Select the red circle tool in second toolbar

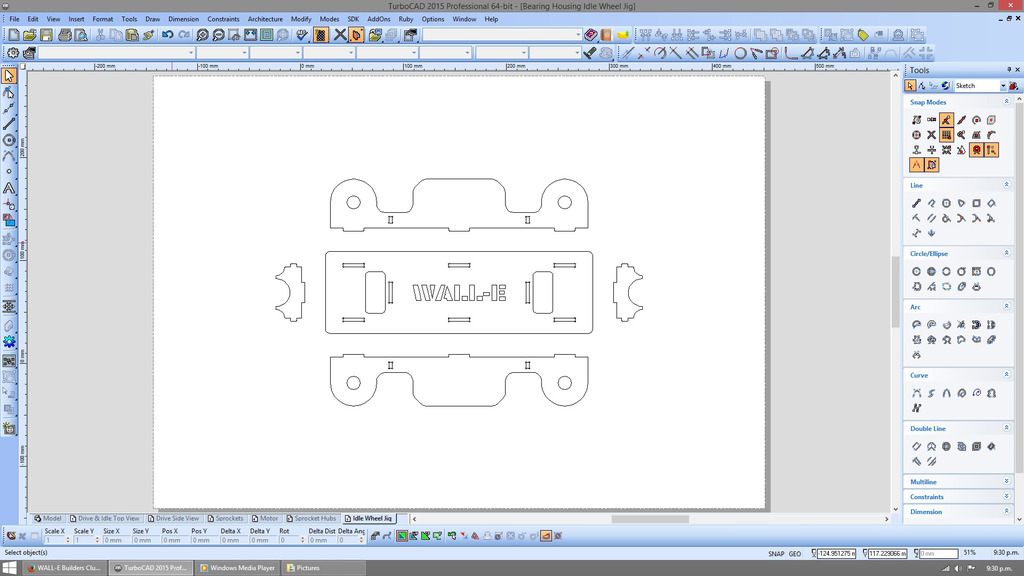point(740,53)
